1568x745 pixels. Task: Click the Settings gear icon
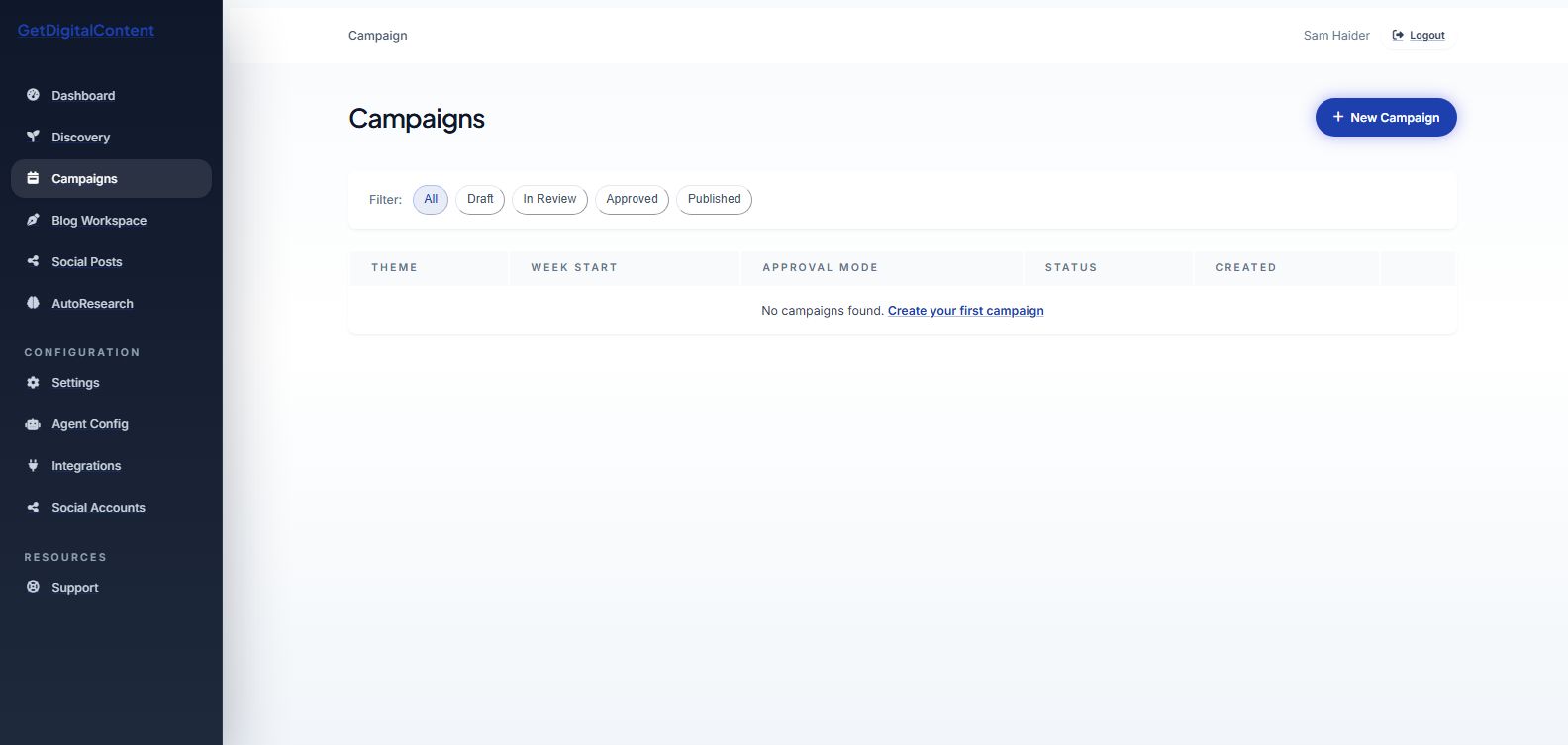[x=33, y=382]
